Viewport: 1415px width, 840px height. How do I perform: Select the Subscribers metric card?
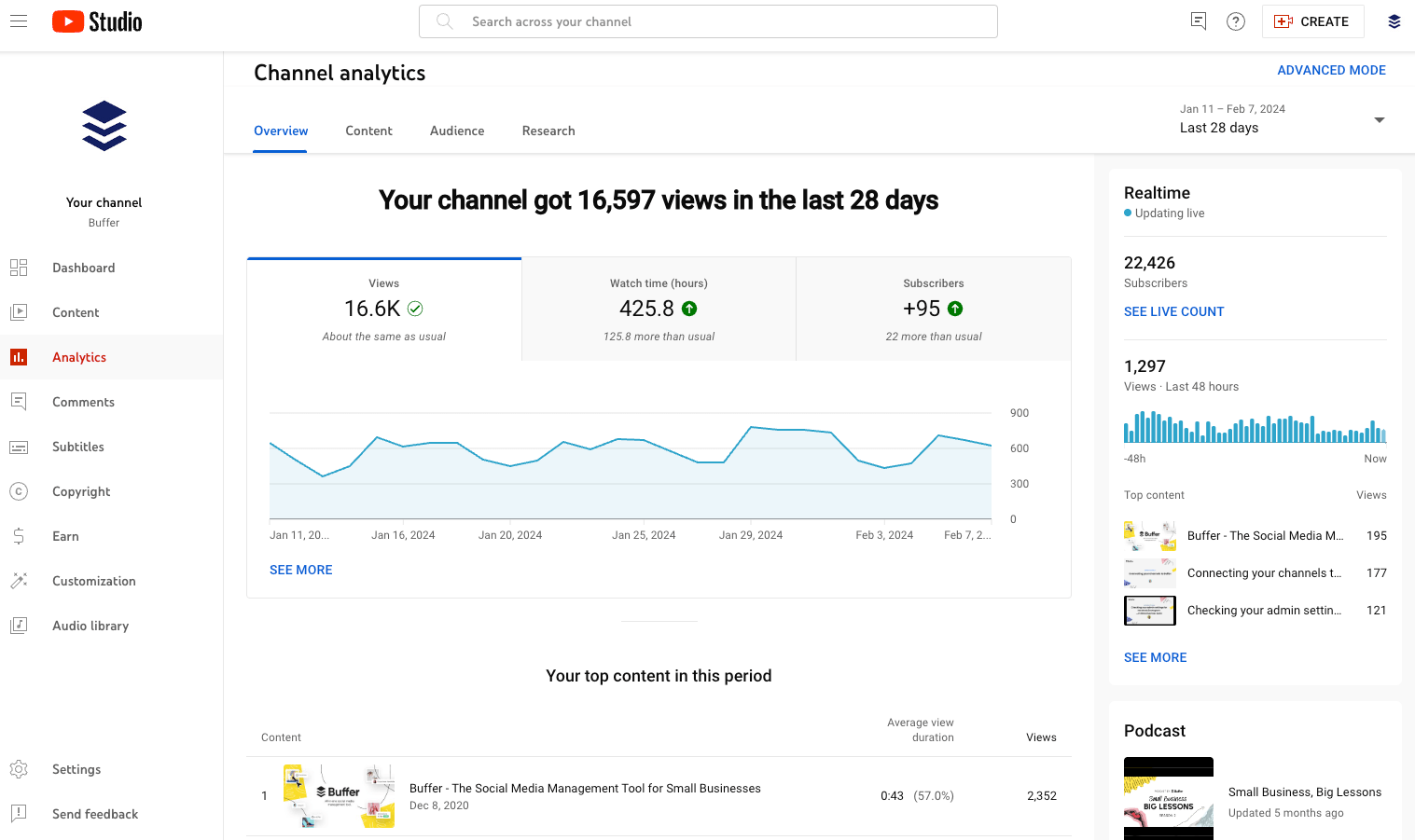pos(933,308)
